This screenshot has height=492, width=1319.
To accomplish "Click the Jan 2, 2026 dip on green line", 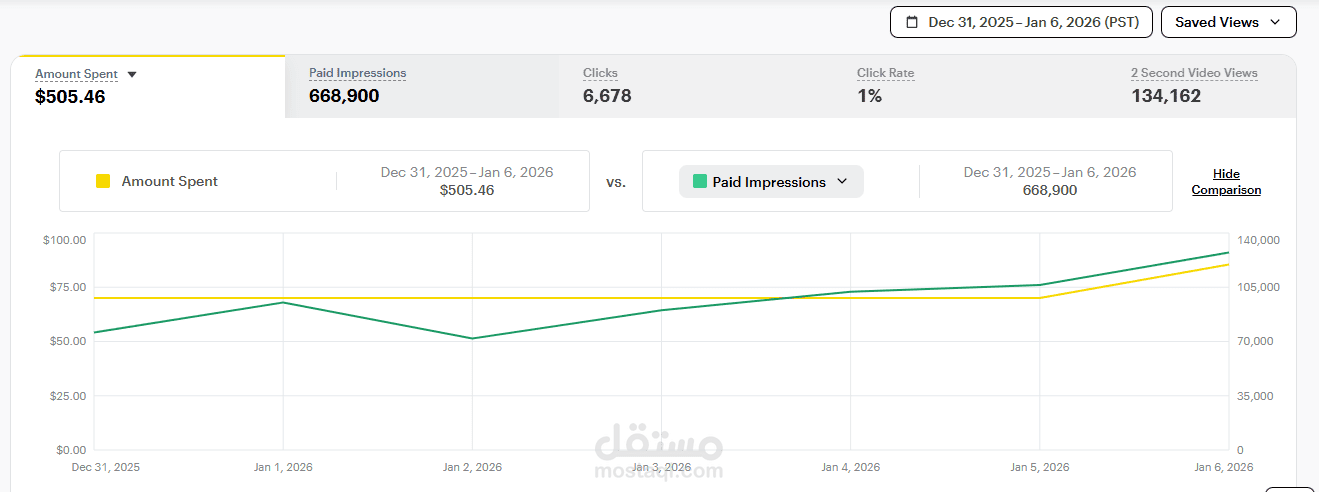I will [x=473, y=338].
